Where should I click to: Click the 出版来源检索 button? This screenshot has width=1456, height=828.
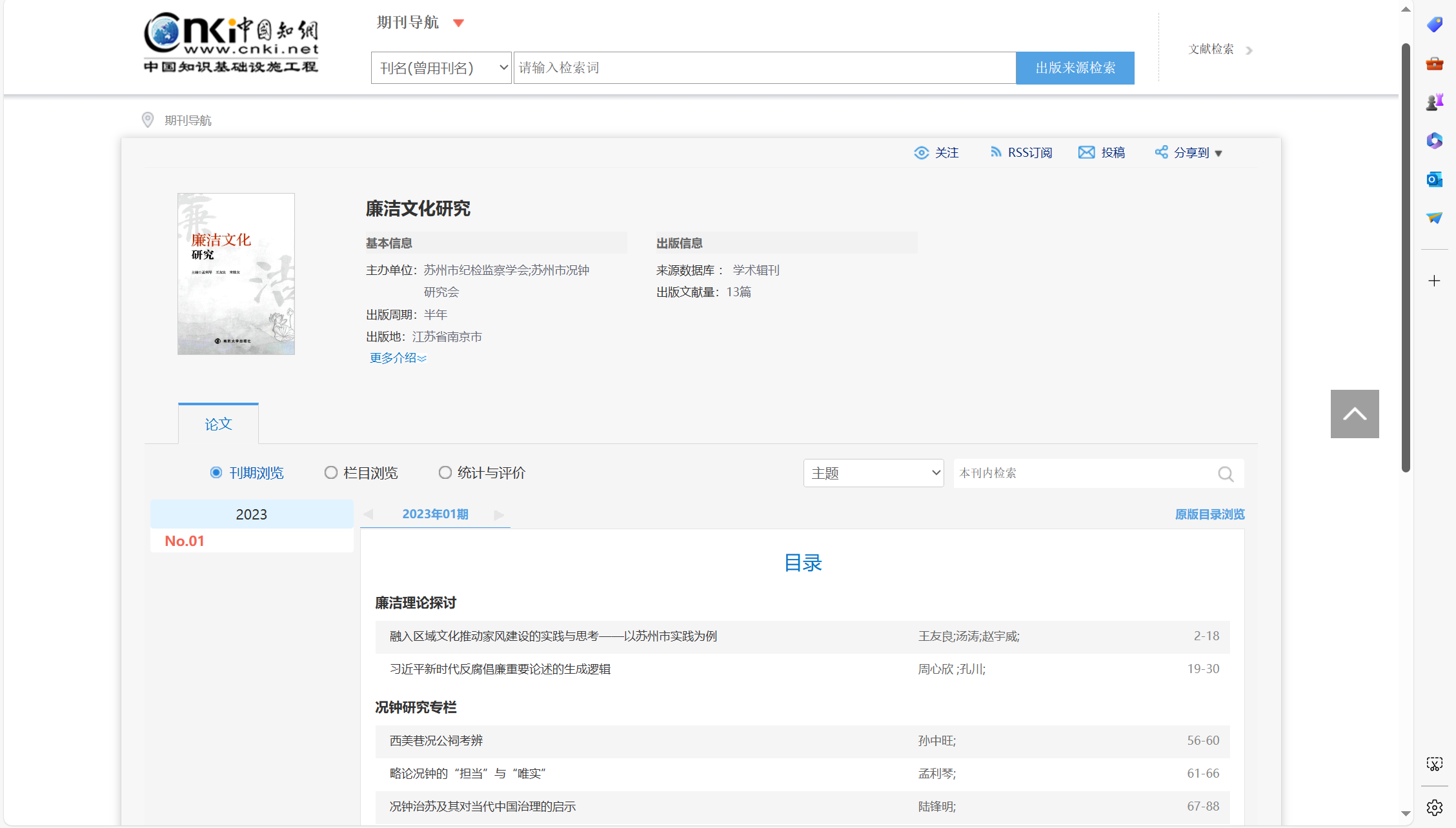coord(1075,68)
